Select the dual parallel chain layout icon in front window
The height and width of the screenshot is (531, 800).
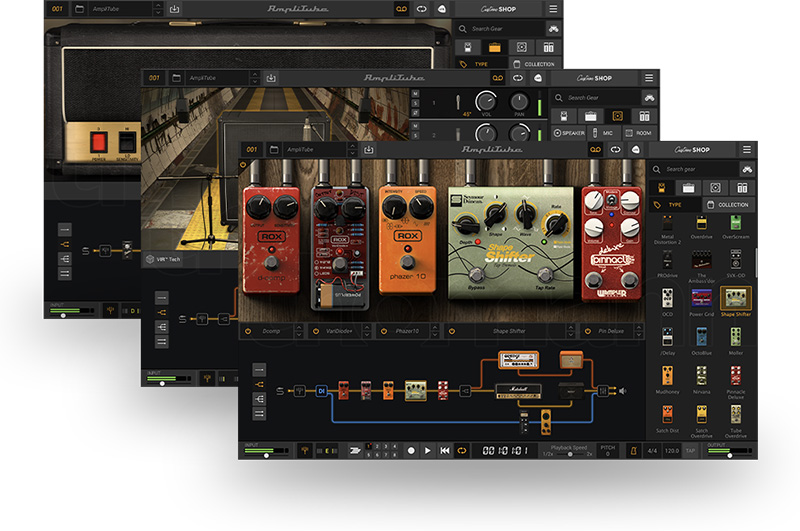(259, 413)
